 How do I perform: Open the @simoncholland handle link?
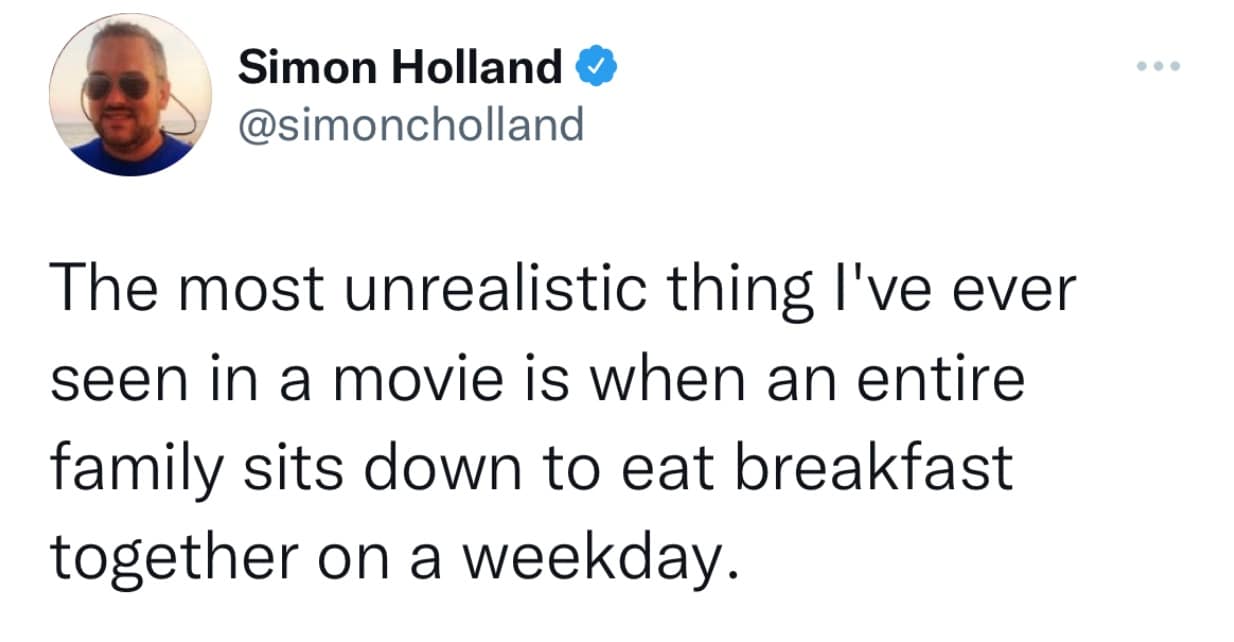tap(410, 125)
